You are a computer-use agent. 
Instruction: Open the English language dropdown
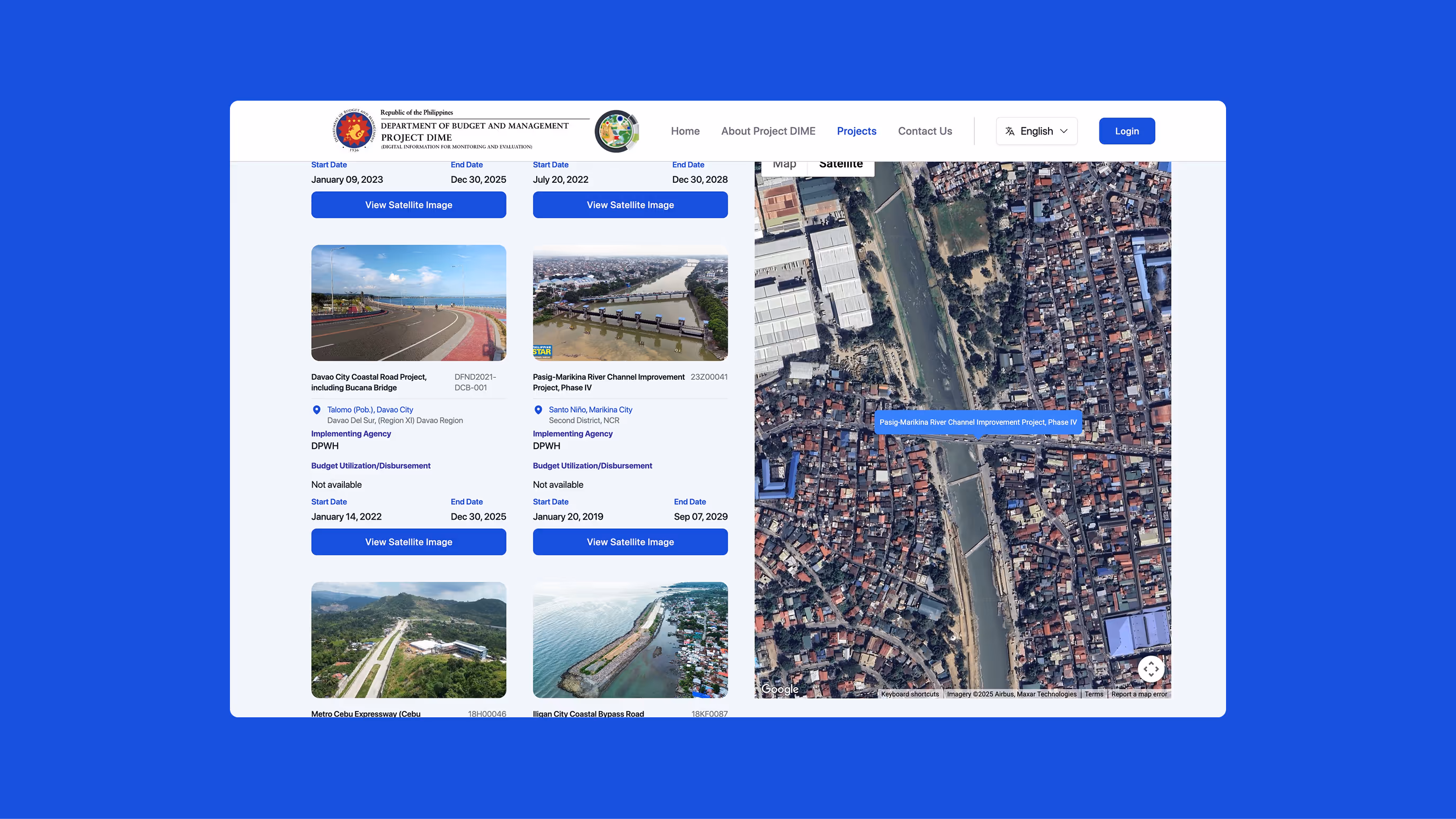point(1036,130)
